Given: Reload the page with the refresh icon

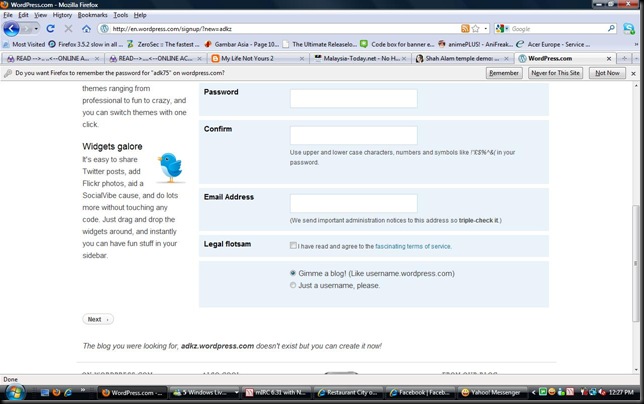Looking at the screenshot, I should 51,29.
